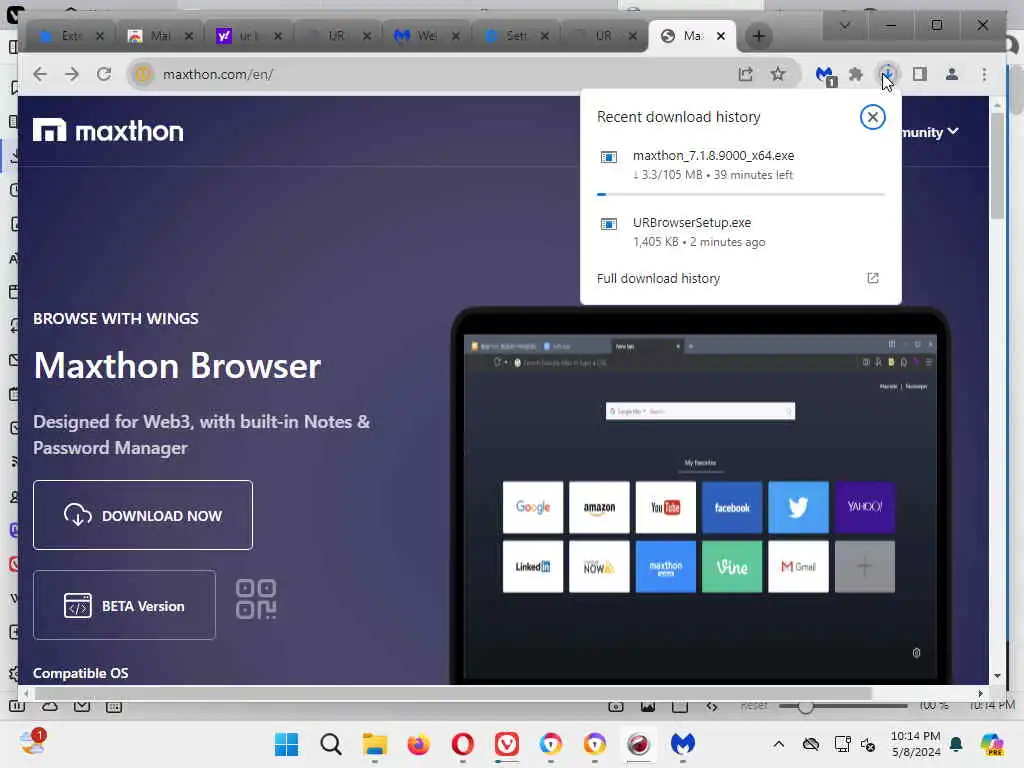The width and height of the screenshot is (1024, 768).
Task: Open the tab search dropdown arrow
Action: tap(844, 25)
